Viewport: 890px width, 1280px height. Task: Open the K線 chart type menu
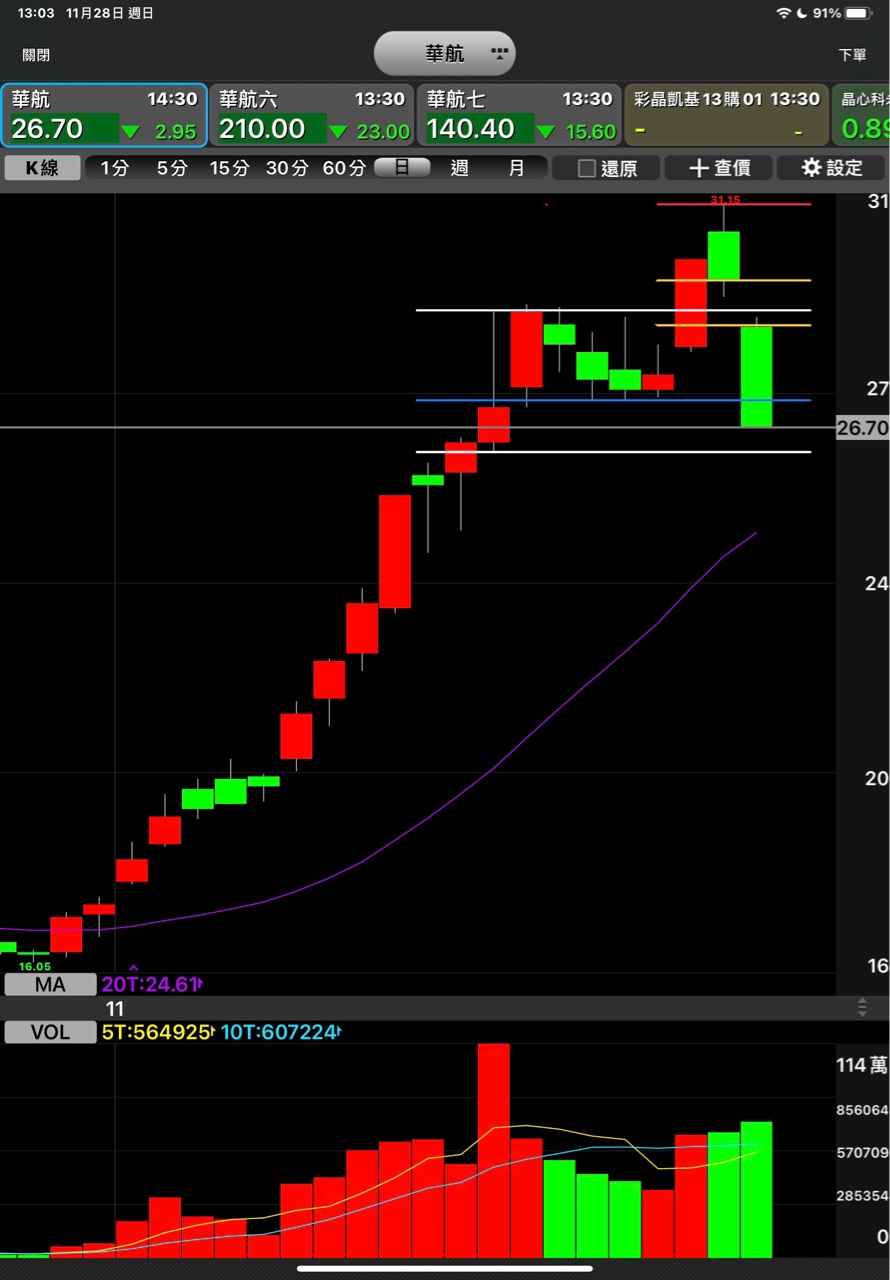point(42,168)
